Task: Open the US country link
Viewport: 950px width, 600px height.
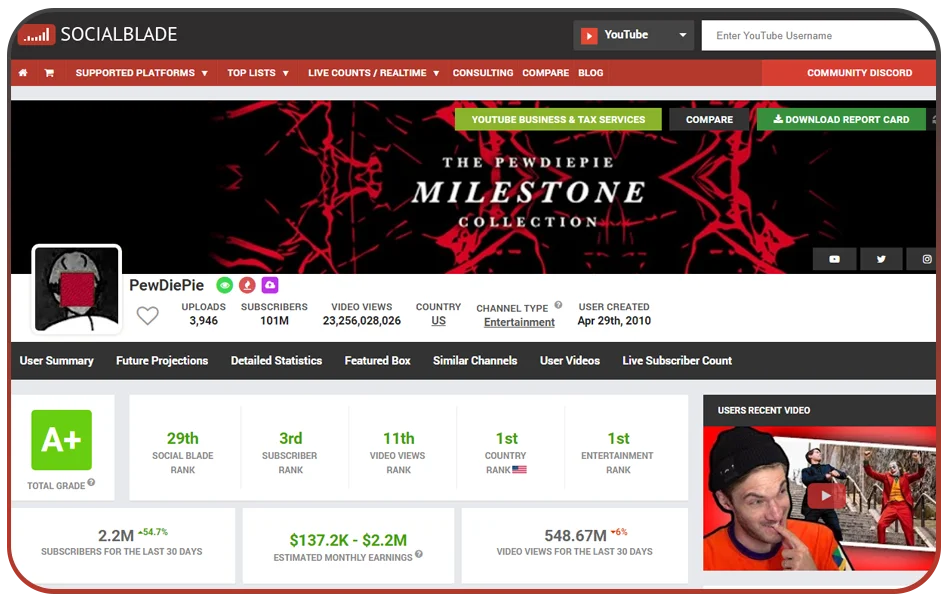Action: click(439, 321)
